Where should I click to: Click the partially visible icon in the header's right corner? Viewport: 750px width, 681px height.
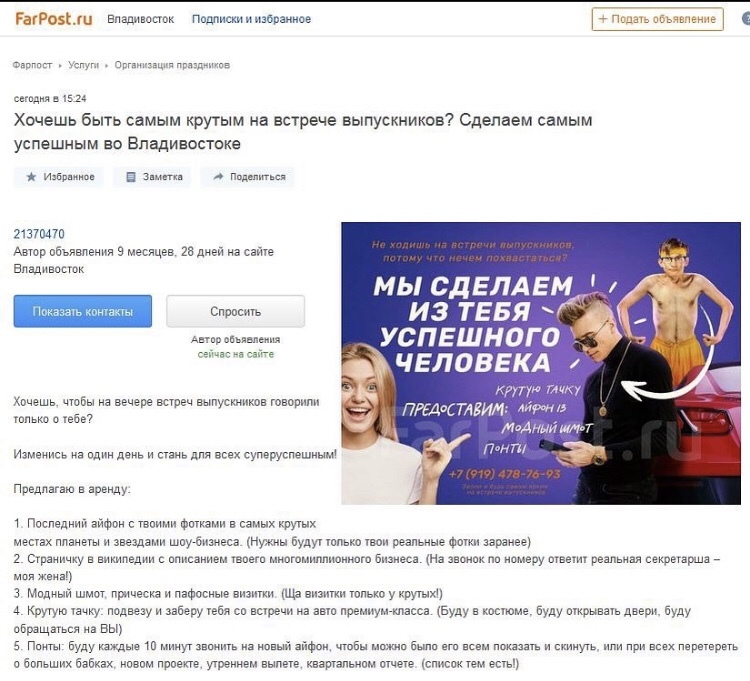(746, 19)
